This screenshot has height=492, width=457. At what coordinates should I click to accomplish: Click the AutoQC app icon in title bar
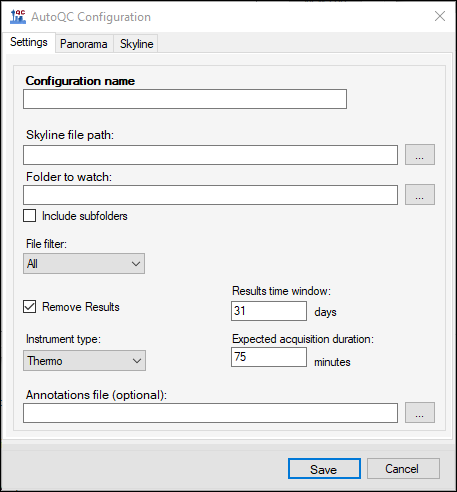coord(18,17)
